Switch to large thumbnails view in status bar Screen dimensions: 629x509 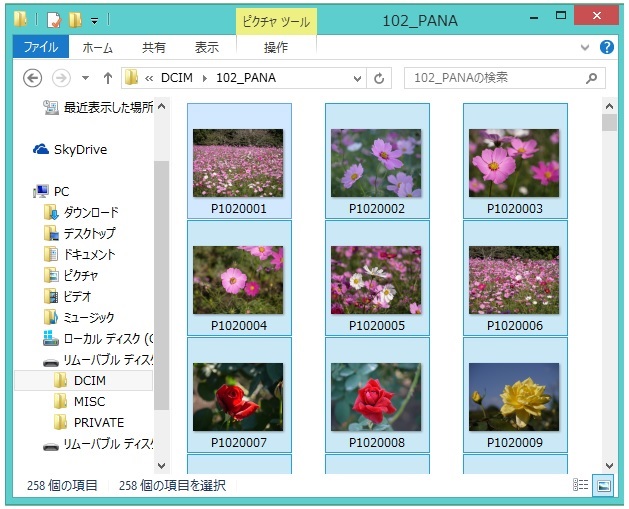603,485
